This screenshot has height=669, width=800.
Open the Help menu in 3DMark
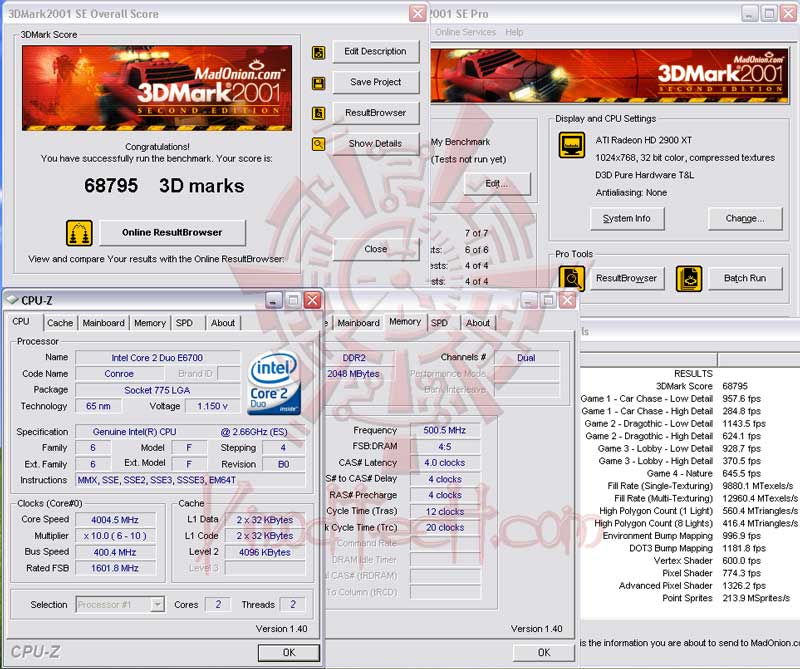514,32
